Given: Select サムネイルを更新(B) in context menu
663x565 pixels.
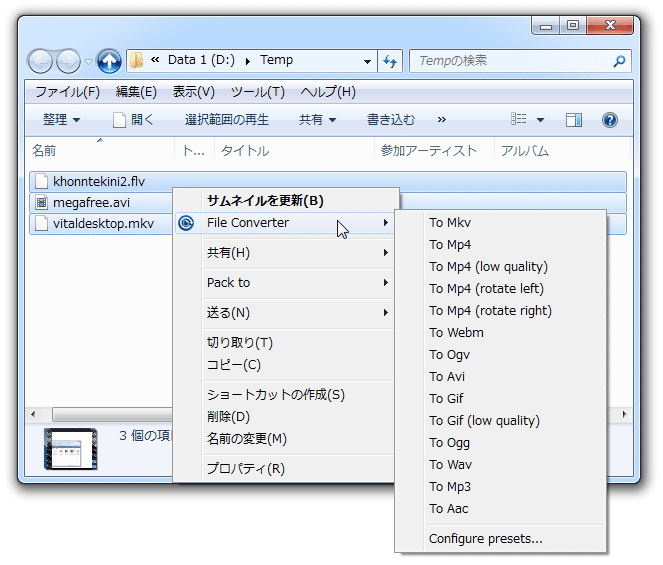Looking at the screenshot, I should [x=286, y=200].
